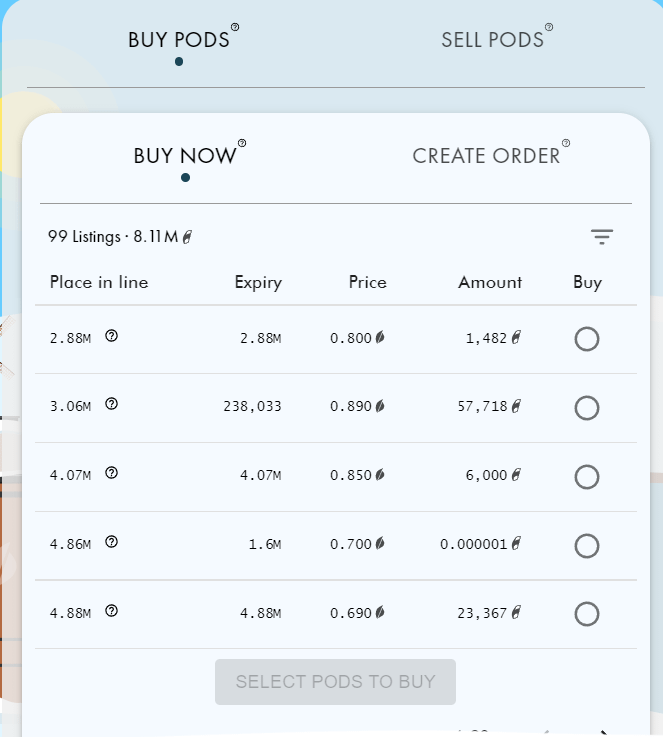663x737 pixels.
Task: Click help icon beside CREATE ORDER
Action: [x=566, y=144]
